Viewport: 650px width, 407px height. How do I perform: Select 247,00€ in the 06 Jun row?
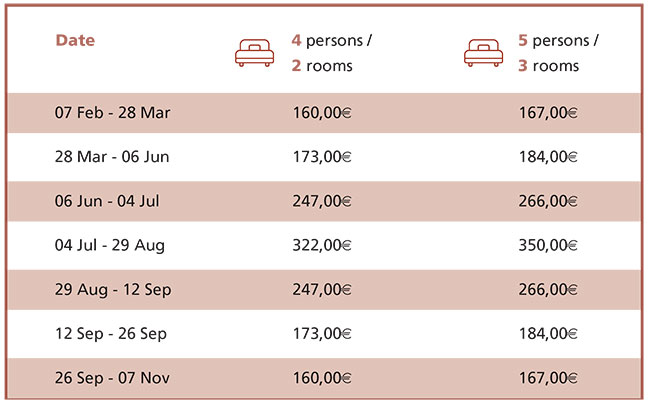pos(322,201)
